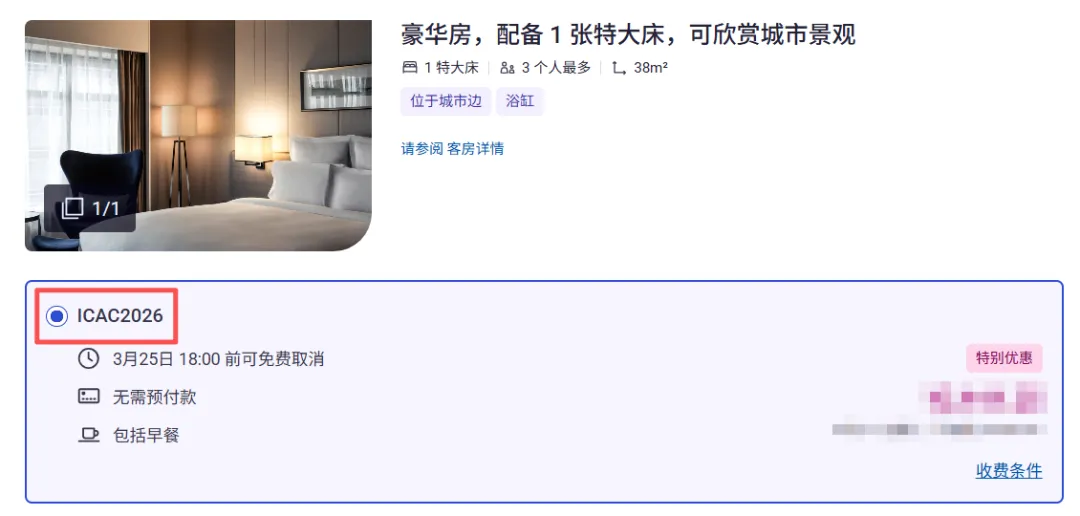The image size is (1080, 516).
Task: Click the 特别优惠 special offer badge
Action: click(x=1004, y=358)
